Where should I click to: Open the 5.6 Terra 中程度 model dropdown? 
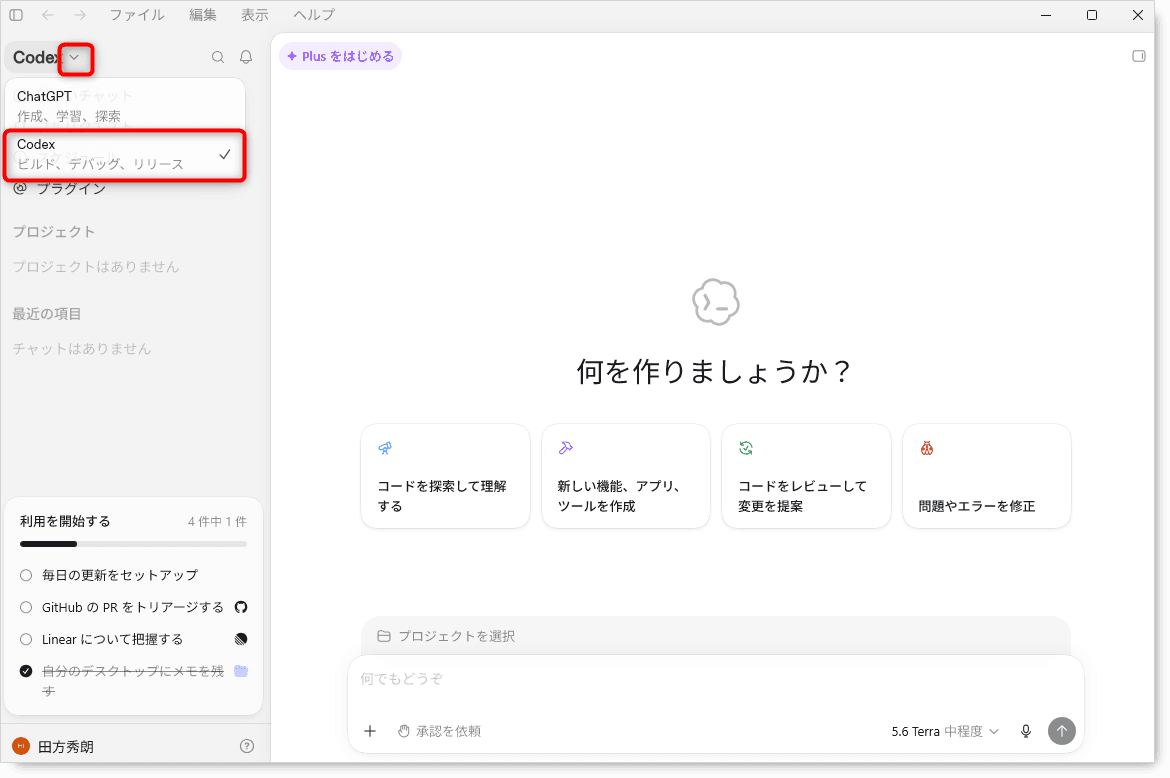click(945, 731)
